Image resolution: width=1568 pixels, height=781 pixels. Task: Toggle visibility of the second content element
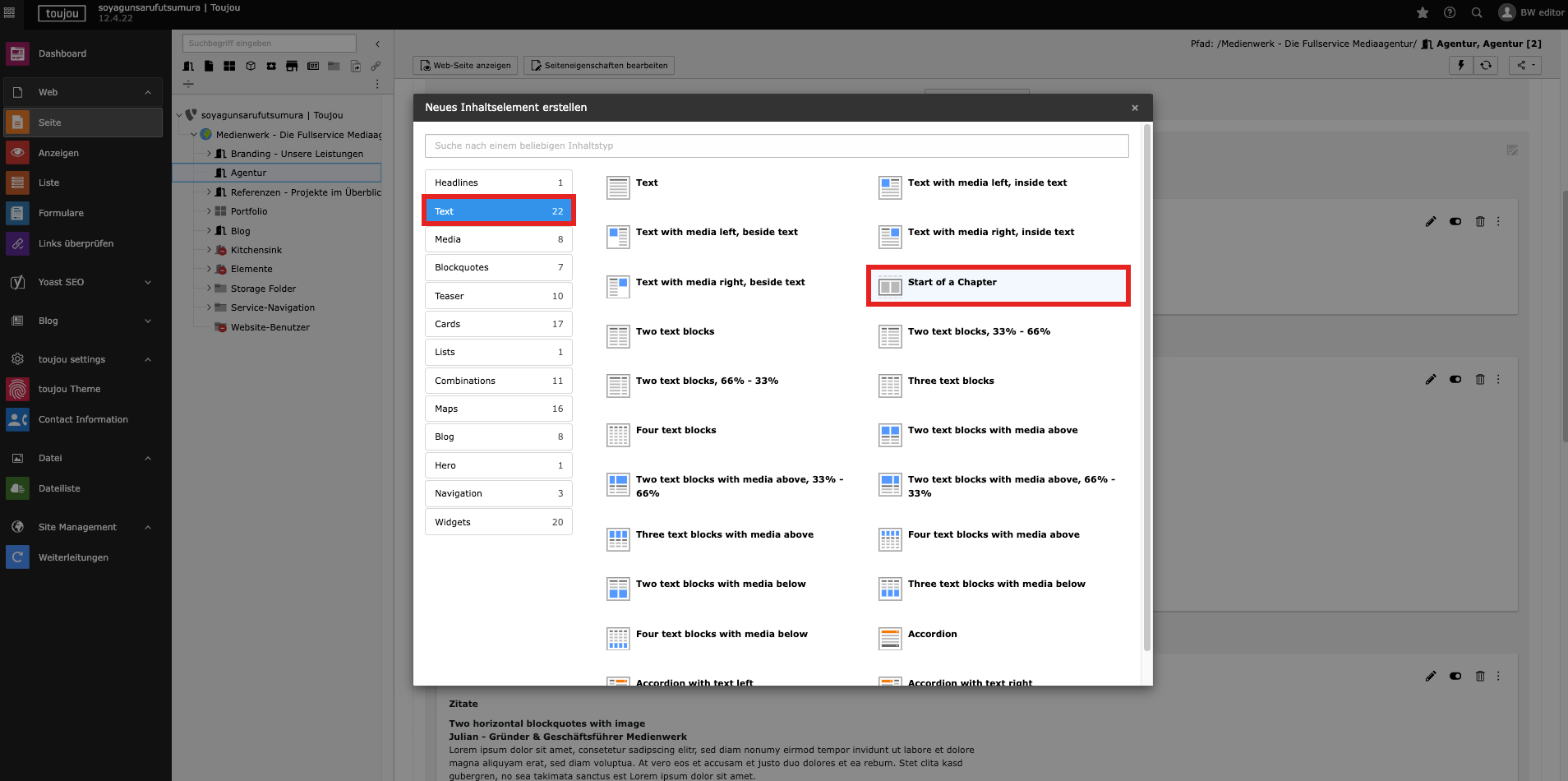pos(1455,379)
